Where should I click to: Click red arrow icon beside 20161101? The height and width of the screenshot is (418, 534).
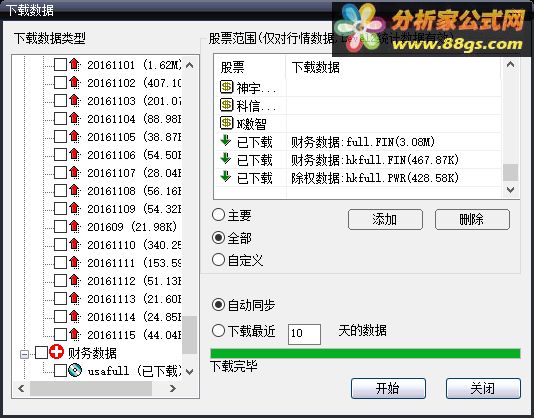[x=74, y=64]
